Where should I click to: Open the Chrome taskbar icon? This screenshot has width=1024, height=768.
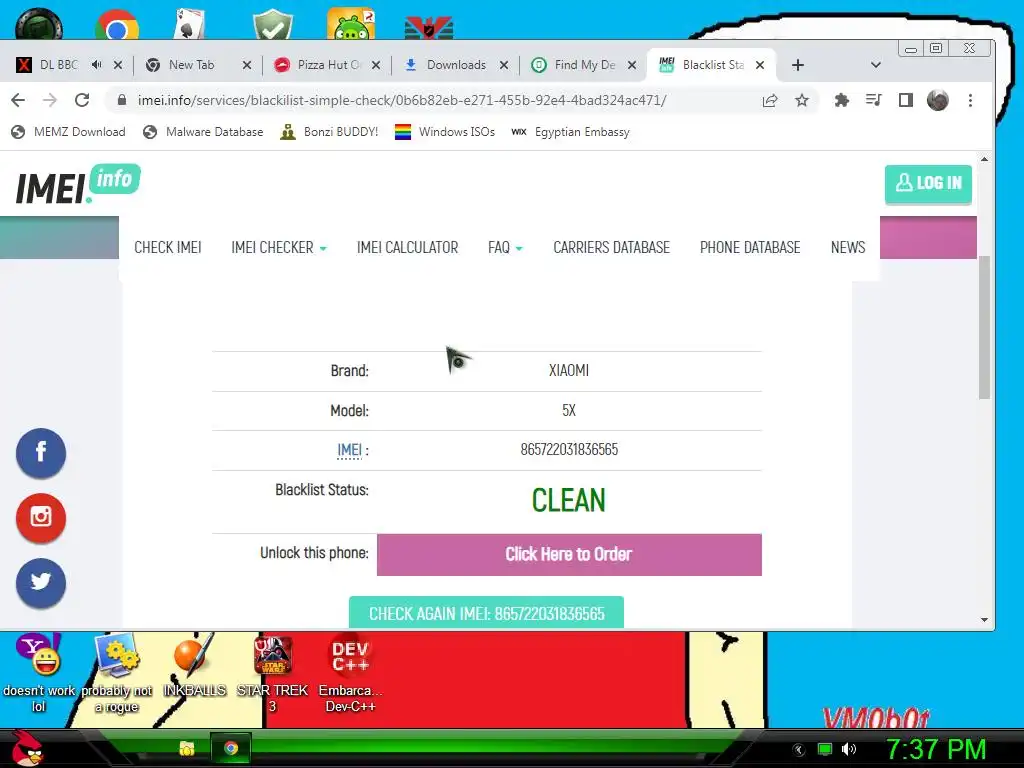[231, 748]
